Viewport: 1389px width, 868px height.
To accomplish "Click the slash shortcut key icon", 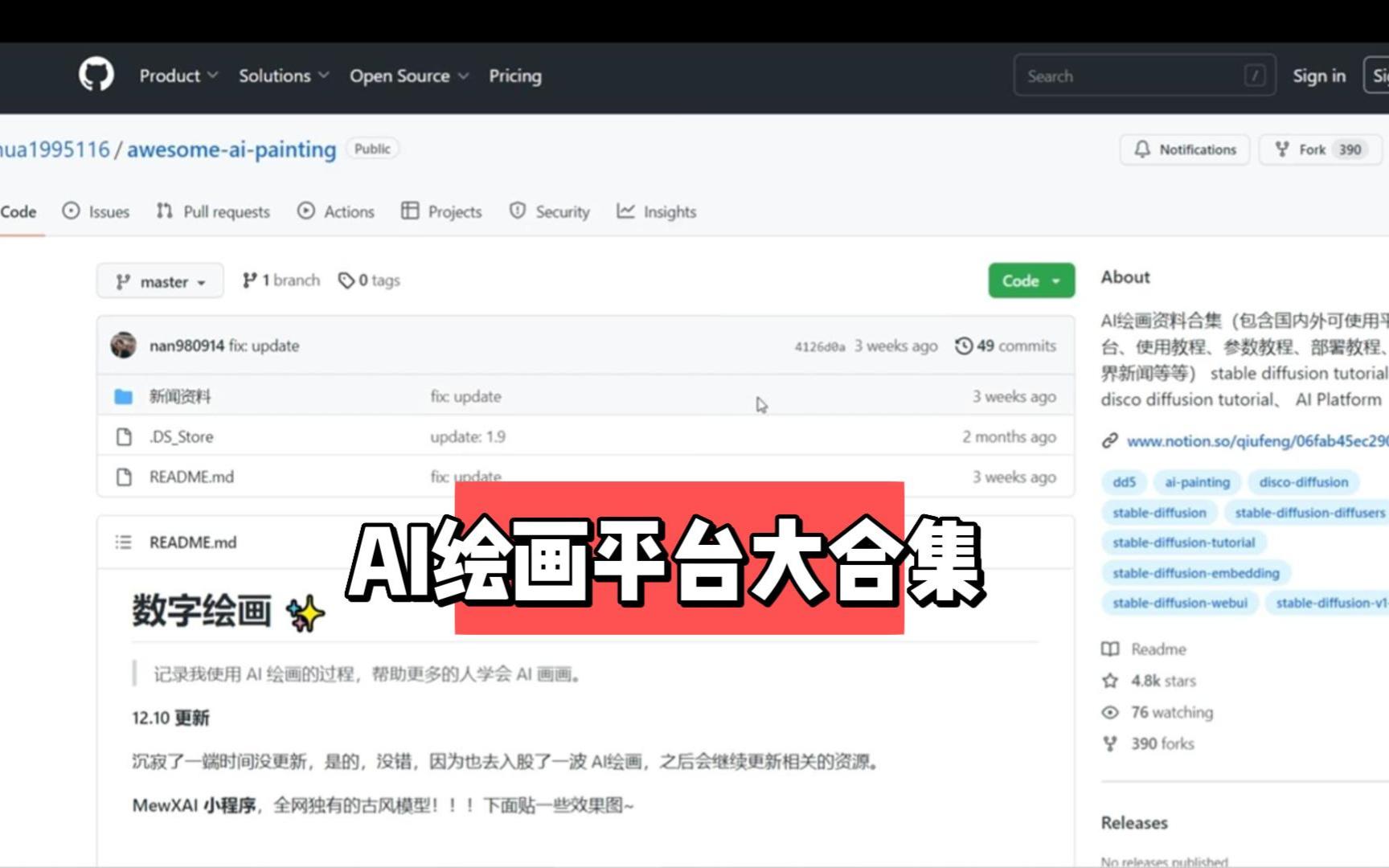I will [x=1254, y=76].
